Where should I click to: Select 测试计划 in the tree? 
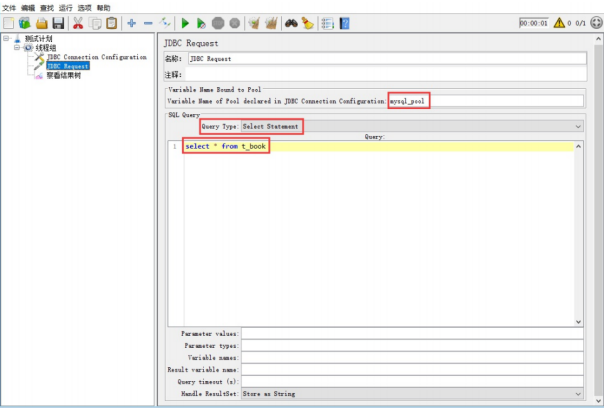tap(39, 39)
